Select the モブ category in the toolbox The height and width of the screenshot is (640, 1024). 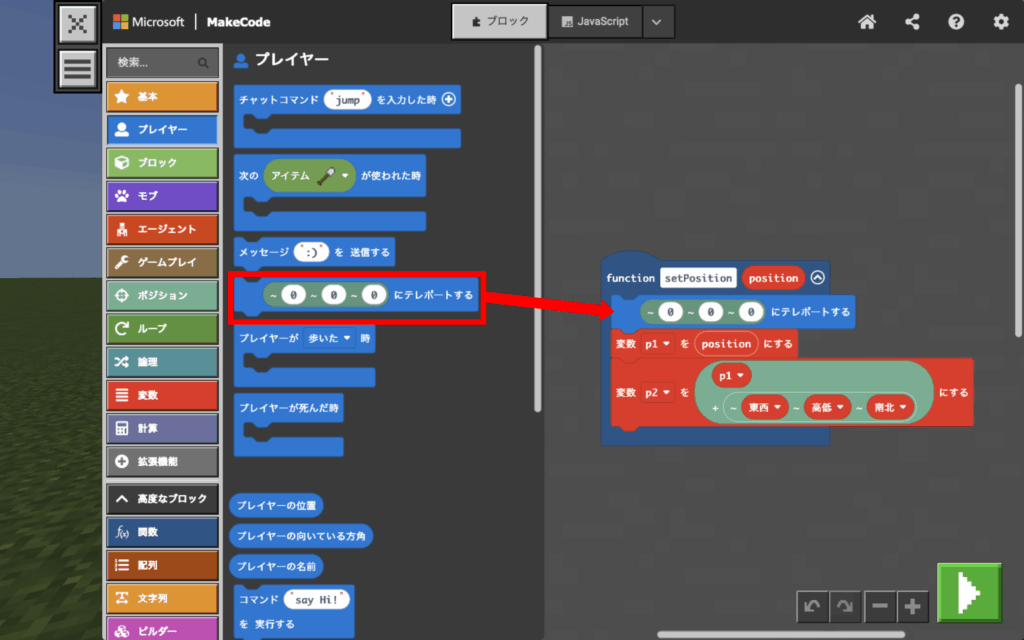(x=161, y=196)
